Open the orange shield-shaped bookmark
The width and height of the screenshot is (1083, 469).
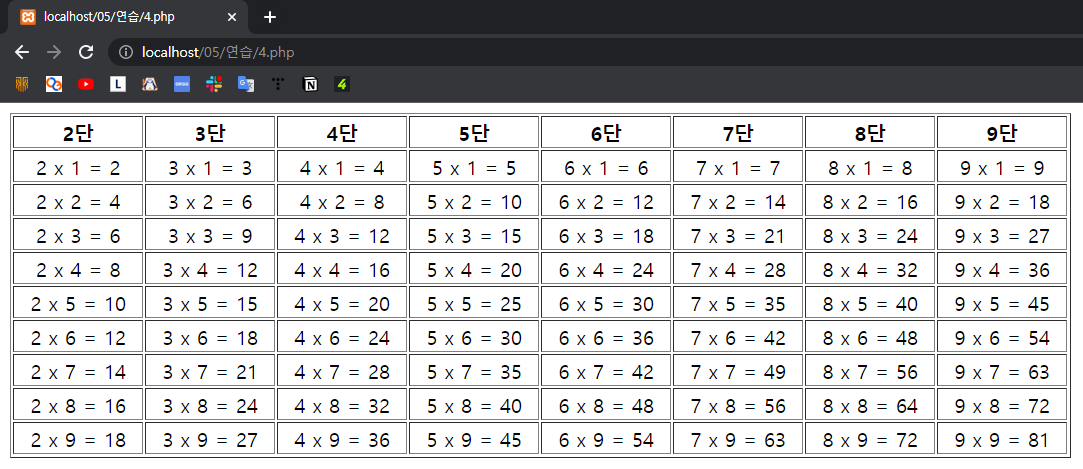pos(23,84)
